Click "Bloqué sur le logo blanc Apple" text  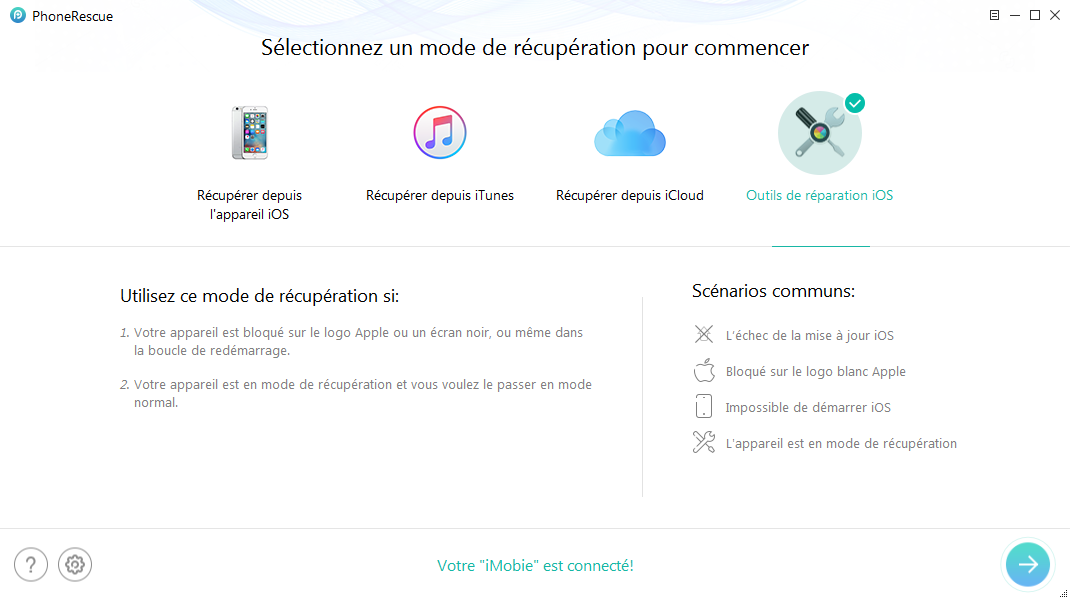[815, 372]
